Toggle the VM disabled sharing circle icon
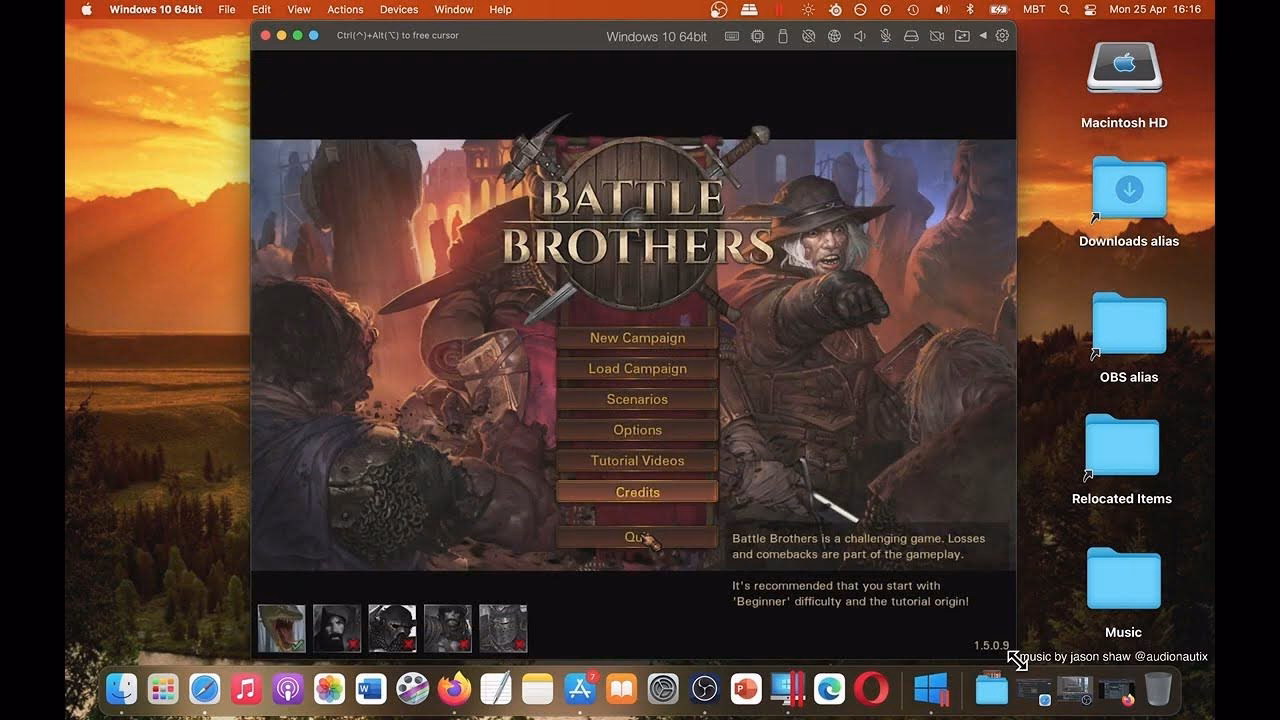The image size is (1280, 720). [x=808, y=36]
